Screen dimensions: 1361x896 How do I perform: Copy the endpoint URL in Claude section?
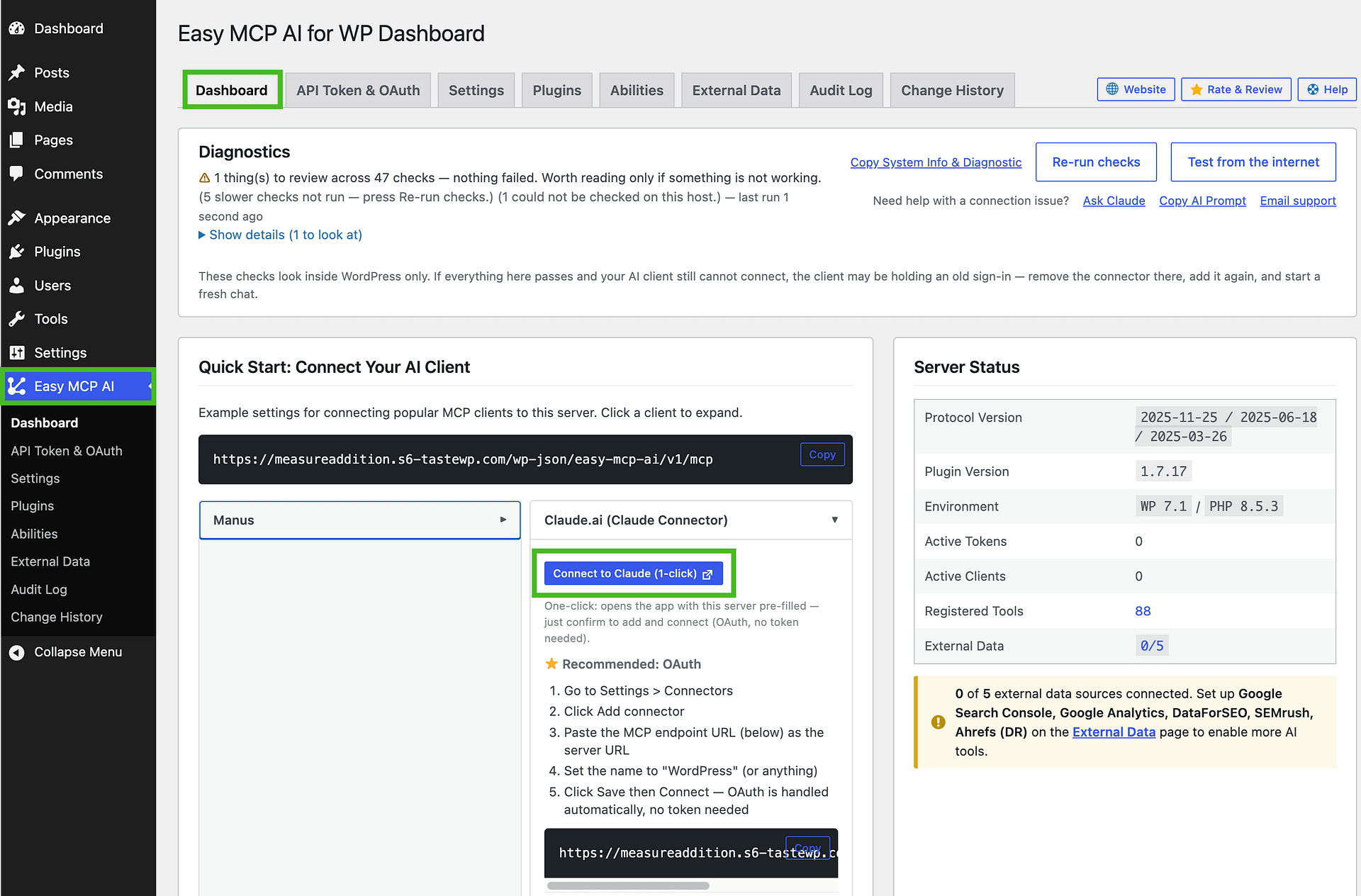click(x=807, y=848)
